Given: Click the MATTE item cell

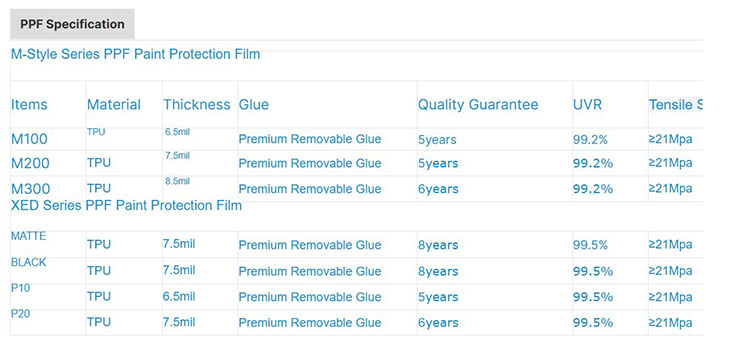Looking at the screenshot, I should (29, 236).
